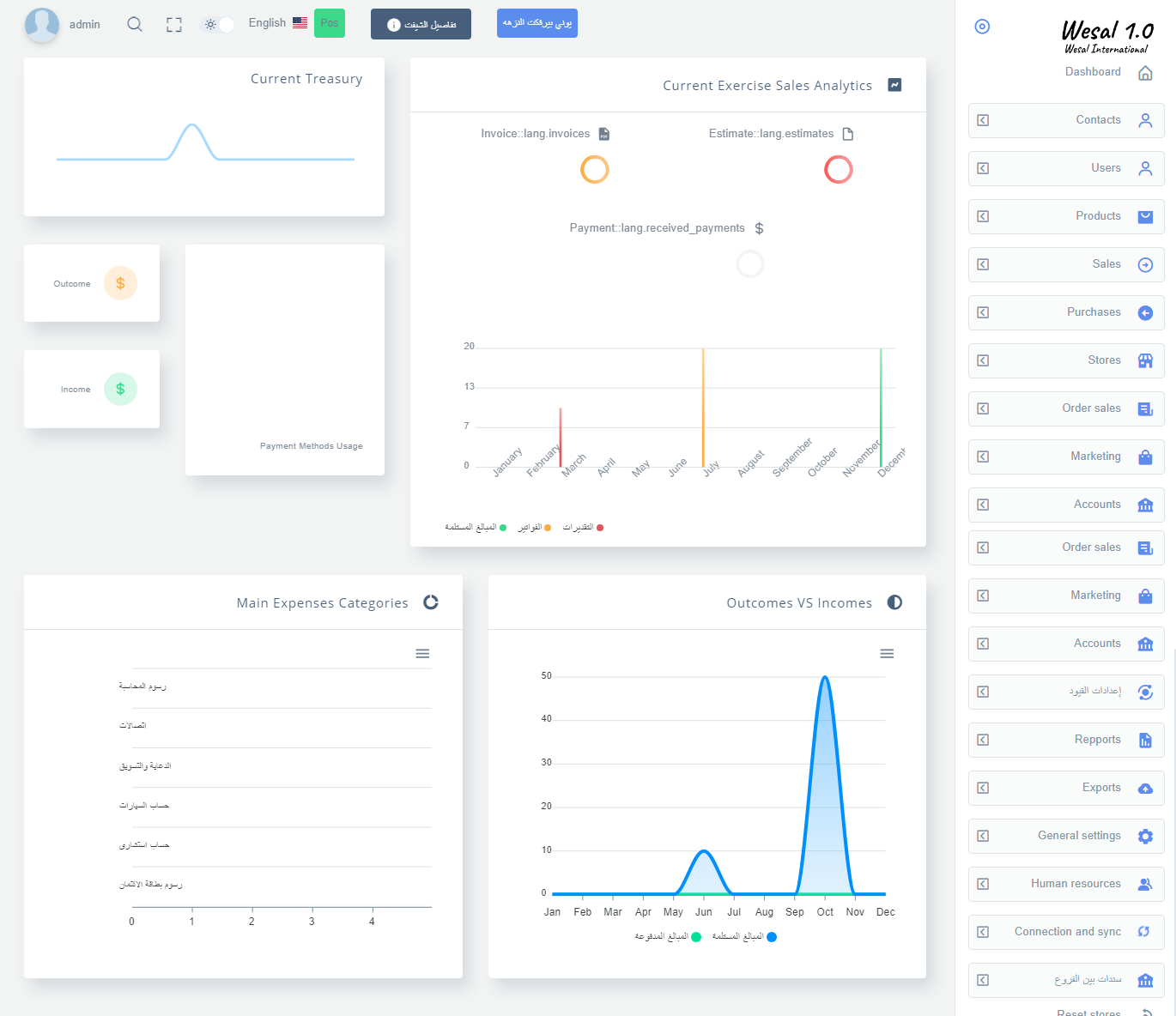Click the dark shift details button
Screen dimensions: 1176x1016
coord(421,25)
